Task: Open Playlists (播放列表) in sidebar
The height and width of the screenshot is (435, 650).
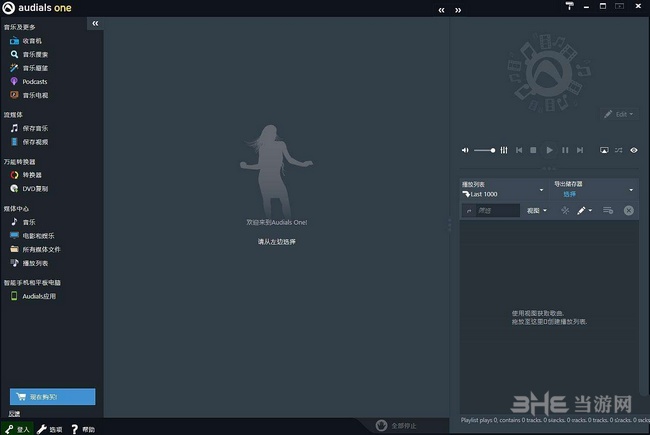Action: [x=29, y=263]
